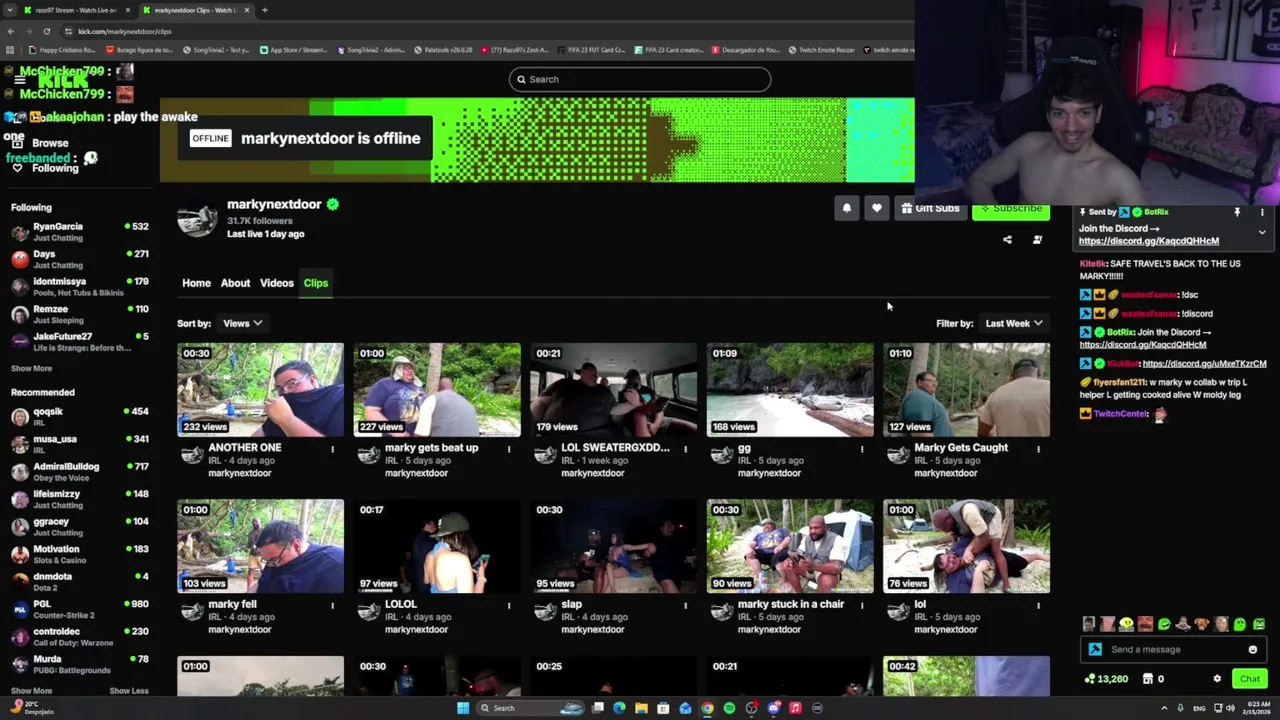Open the LOL SWEATERGXDD clip thumbnail

coord(613,390)
